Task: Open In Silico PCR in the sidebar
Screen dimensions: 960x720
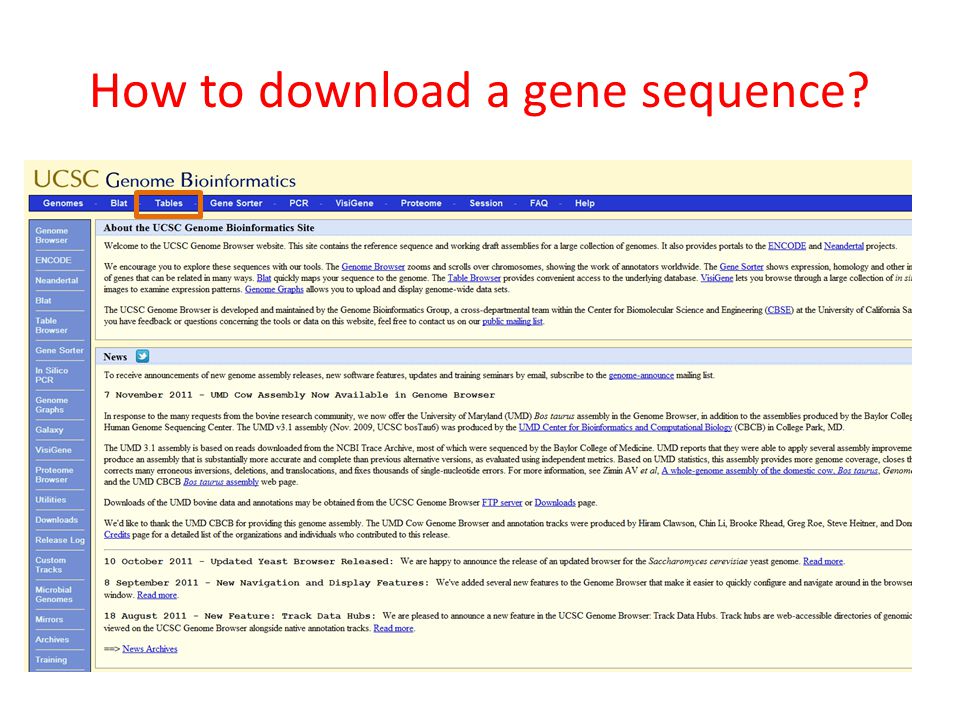Action: pyautogui.click(x=52, y=375)
